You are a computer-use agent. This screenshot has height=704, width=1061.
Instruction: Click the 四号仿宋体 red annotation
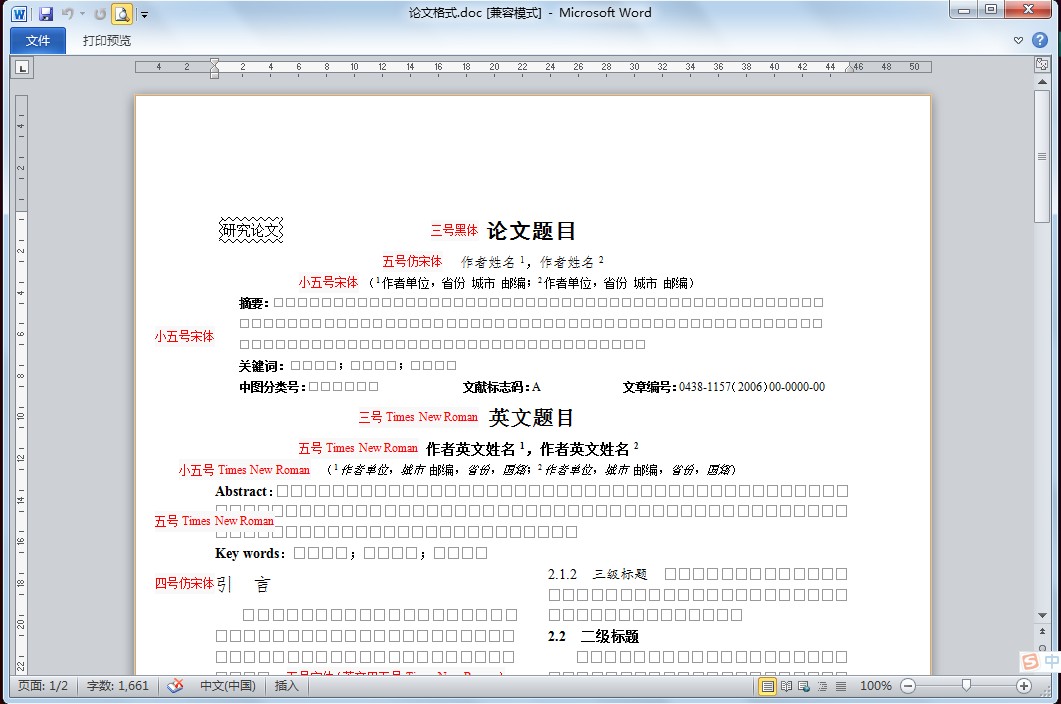click(x=184, y=584)
